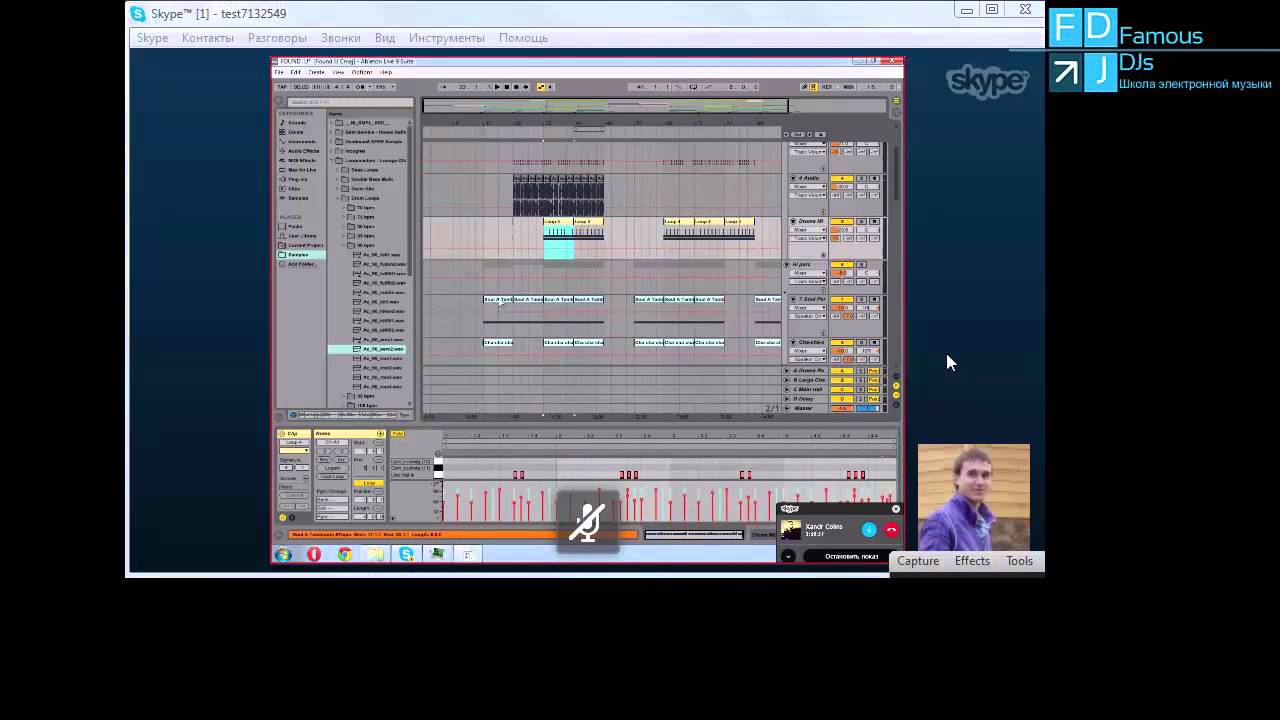This screenshot has width=1280, height=720.
Task: Click Add Folder in Places
Action: coord(297,264)
